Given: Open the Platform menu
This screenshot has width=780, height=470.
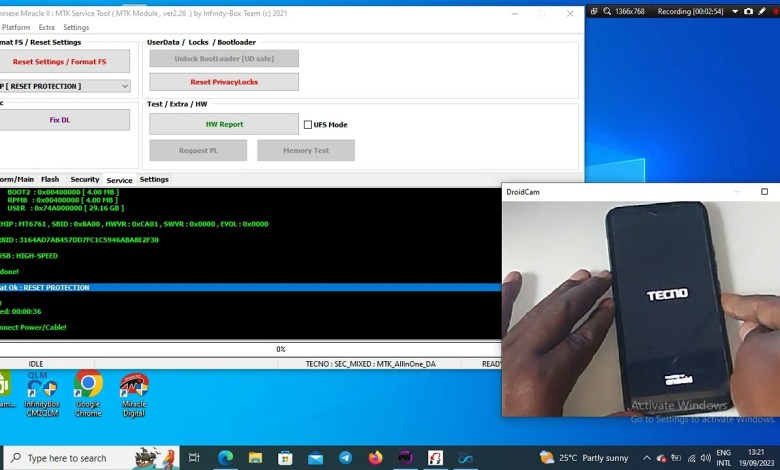Looking at the screenshot, I should point(16,27).
